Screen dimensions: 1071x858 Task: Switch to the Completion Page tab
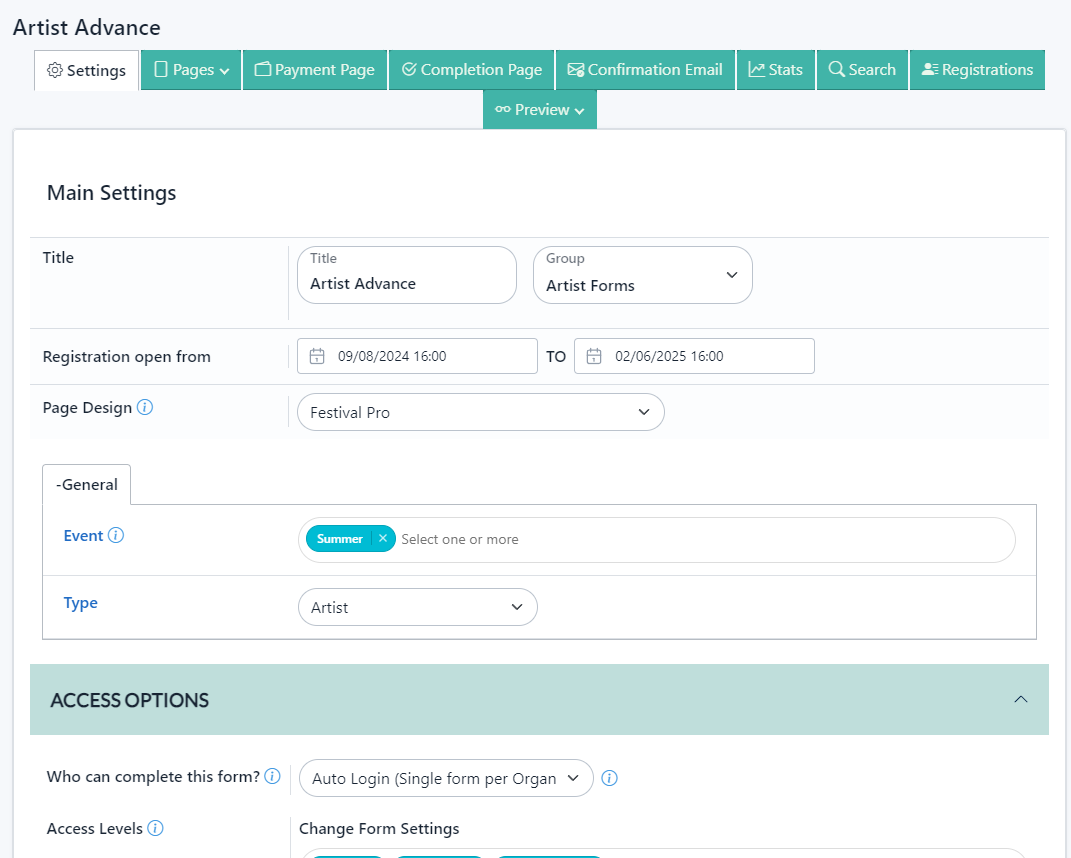click(472, 70)
